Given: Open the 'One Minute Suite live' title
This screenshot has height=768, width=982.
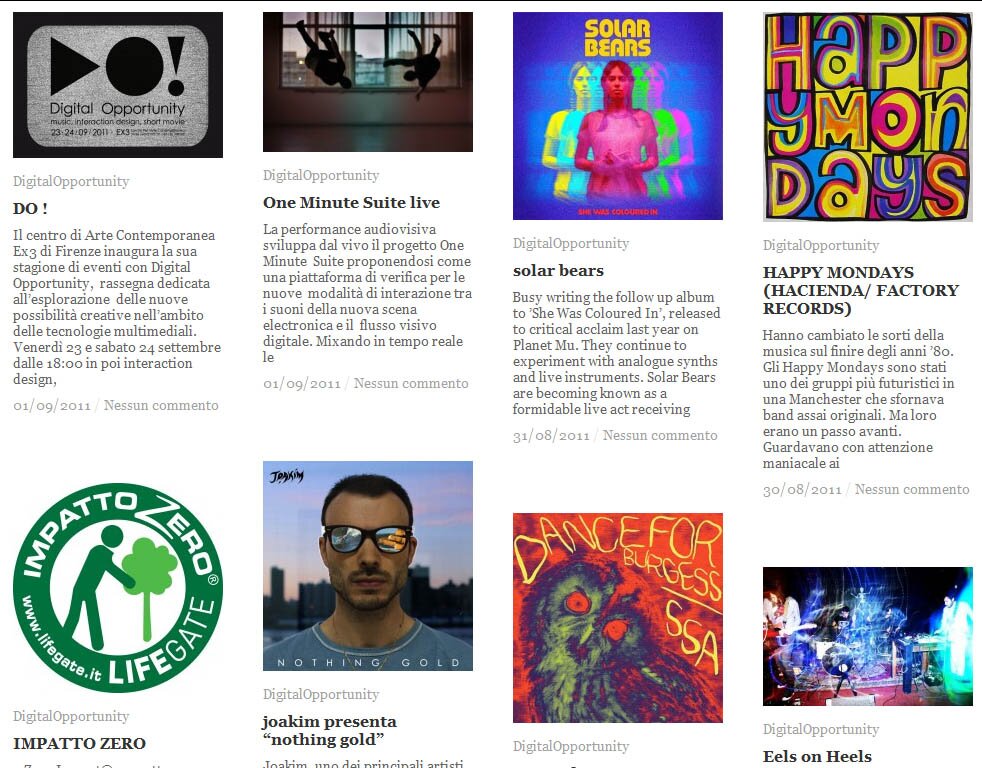Looking at the screenshot, I should pos(351,202).
